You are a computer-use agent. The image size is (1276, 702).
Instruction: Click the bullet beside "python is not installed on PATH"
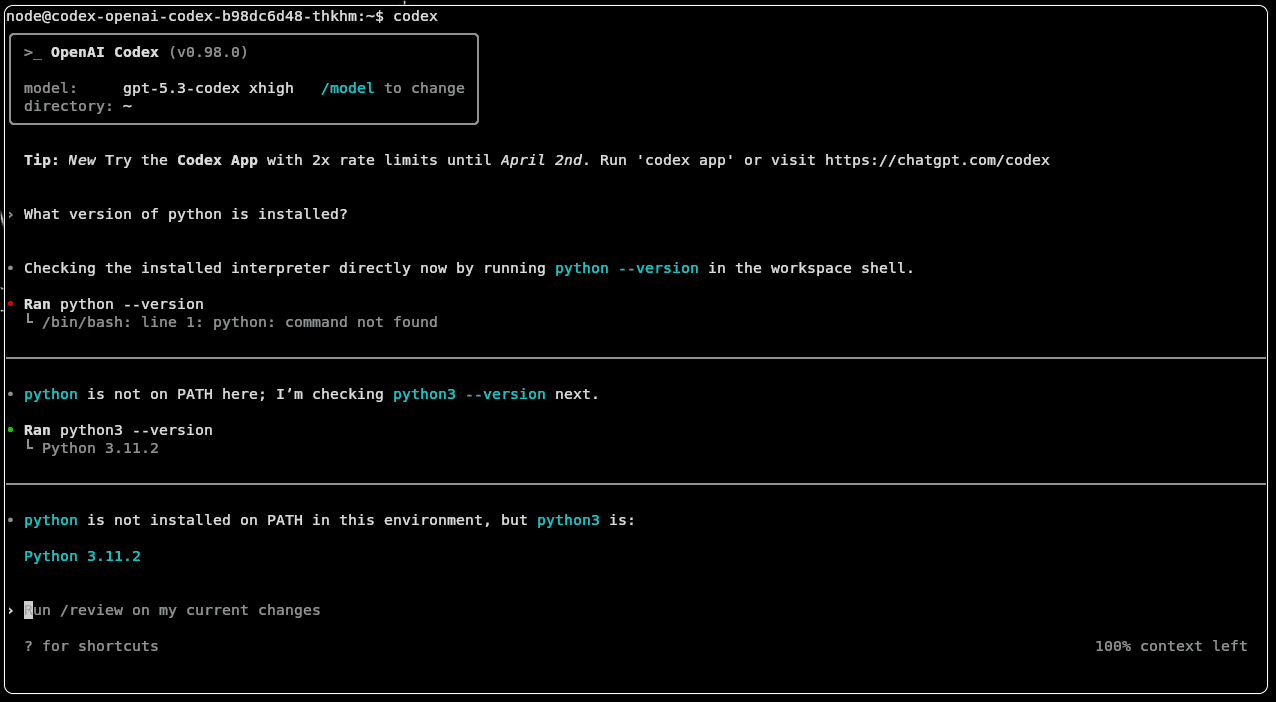[11, 520]
